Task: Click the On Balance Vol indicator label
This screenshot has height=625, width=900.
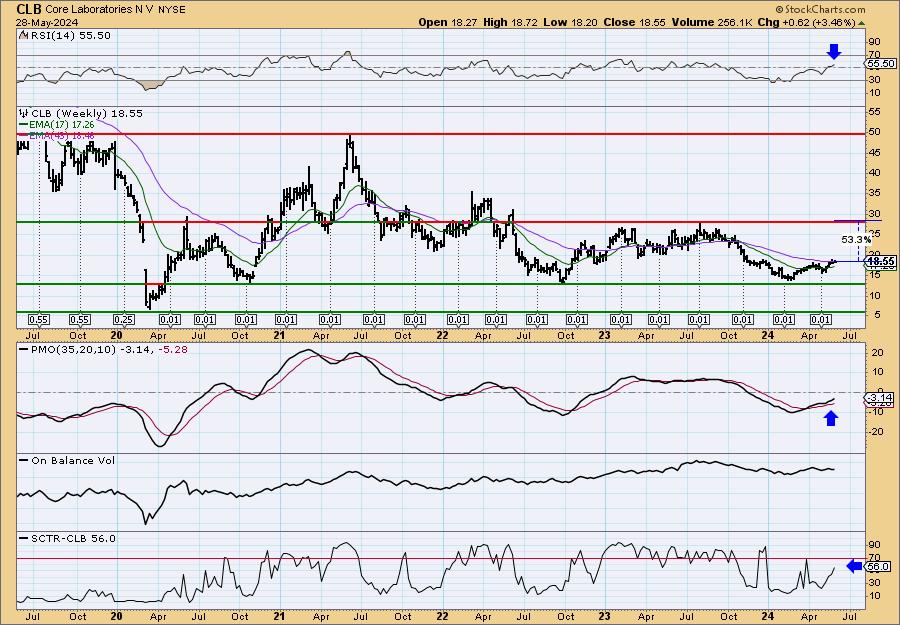Action: [72, 461]
